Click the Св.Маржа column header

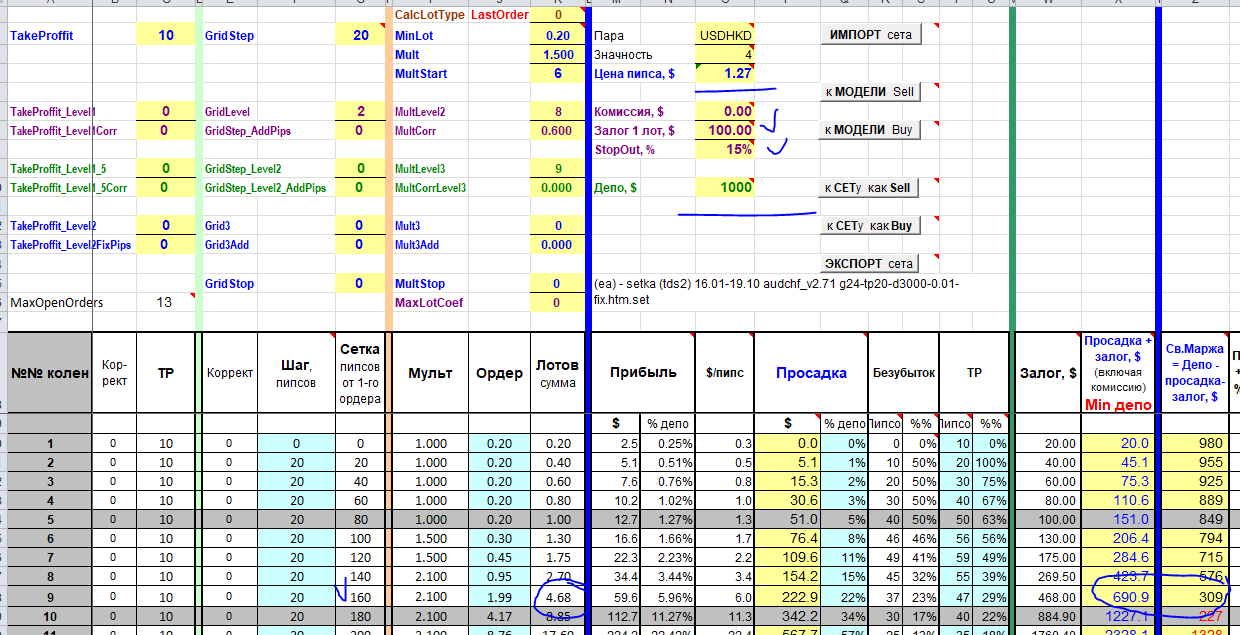(x=1194, y=373)
